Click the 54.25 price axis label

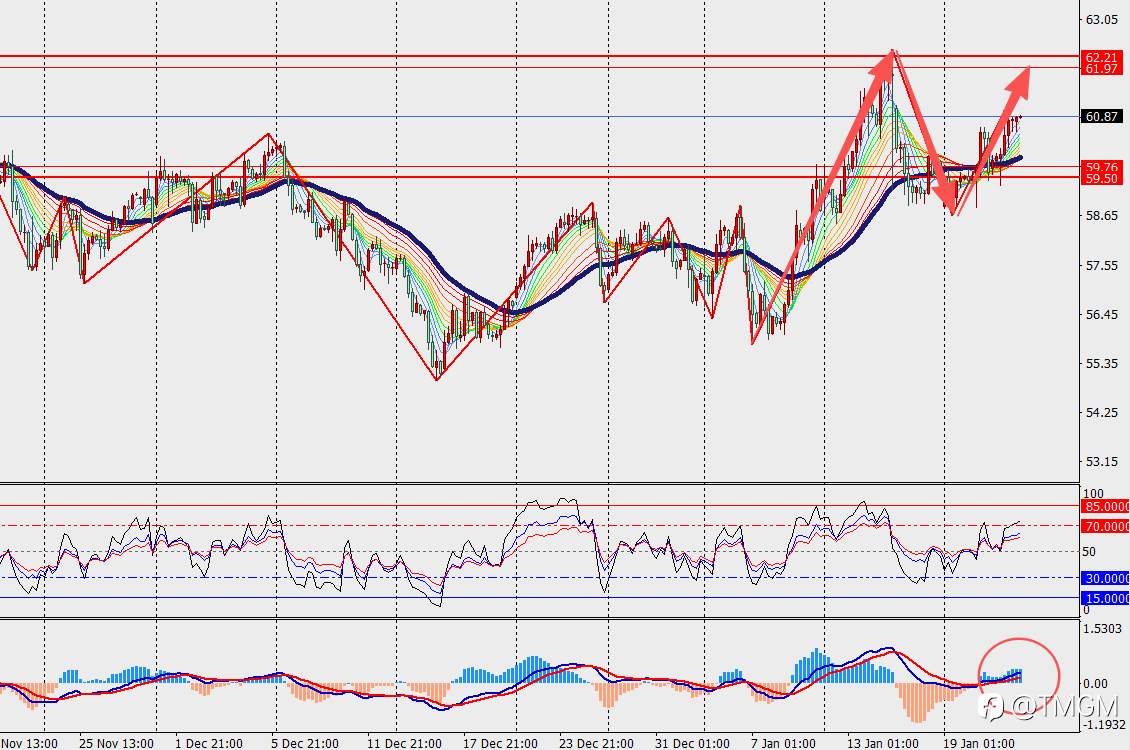tap(1102, 412)
